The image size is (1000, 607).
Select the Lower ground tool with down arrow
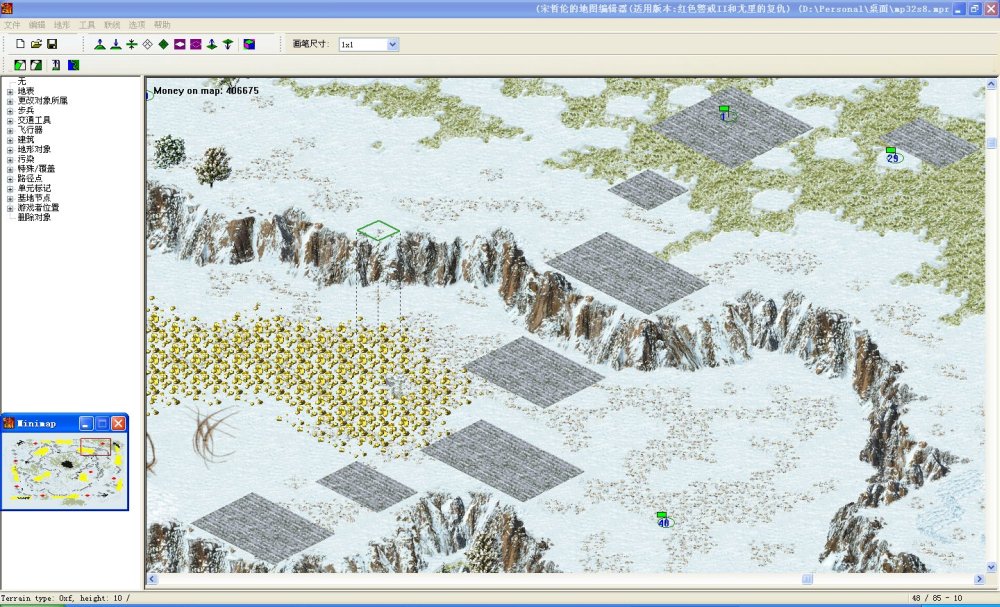[115, 44]
